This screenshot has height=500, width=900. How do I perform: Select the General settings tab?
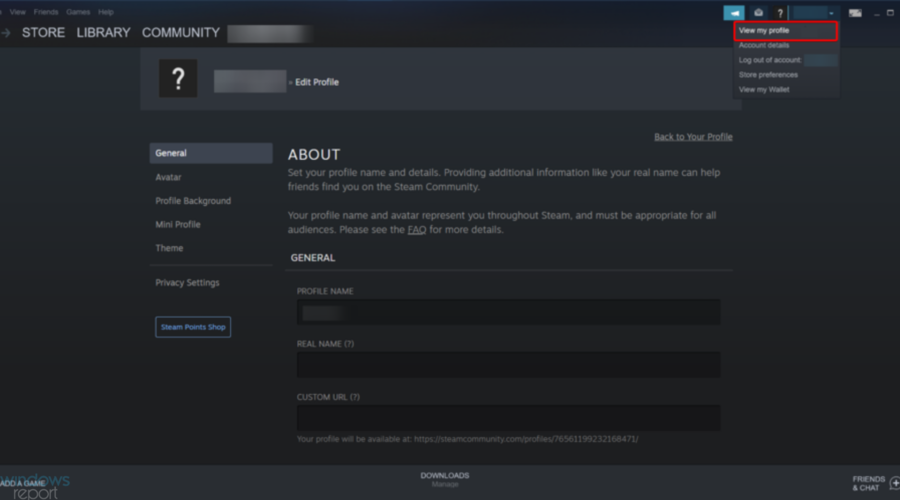(211, 153)
